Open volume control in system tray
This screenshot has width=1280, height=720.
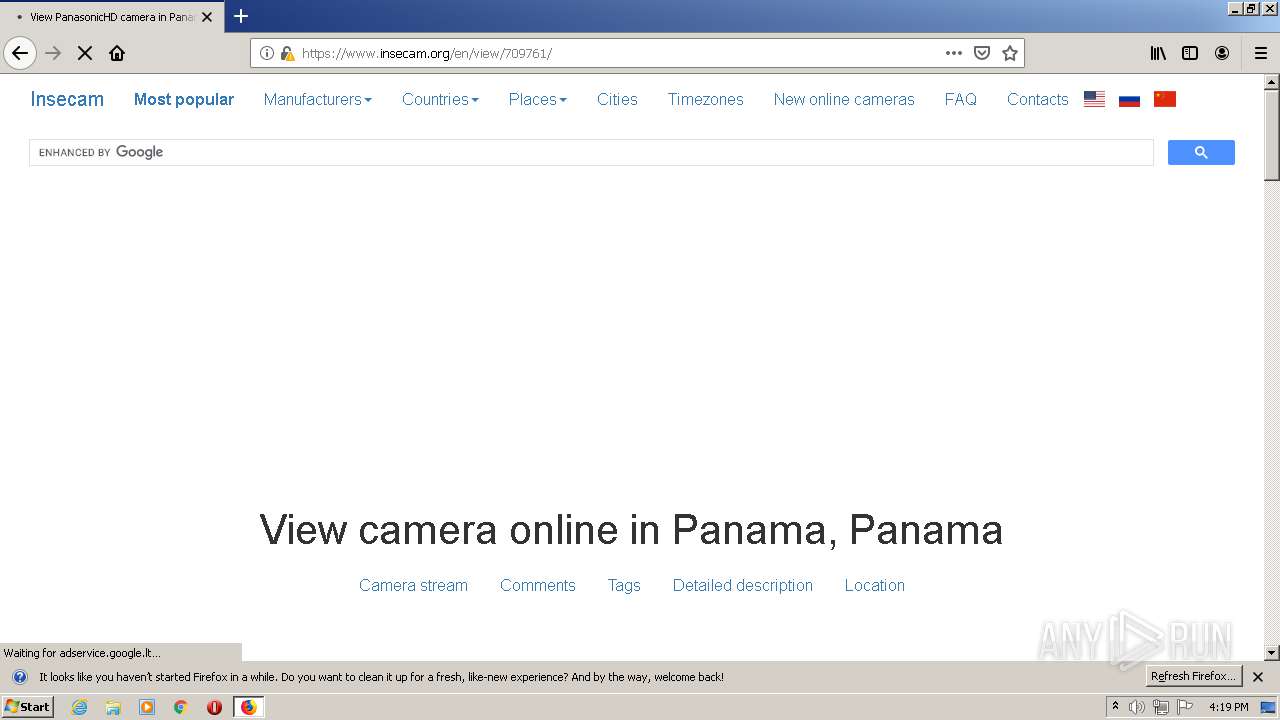coord(1137,707)
